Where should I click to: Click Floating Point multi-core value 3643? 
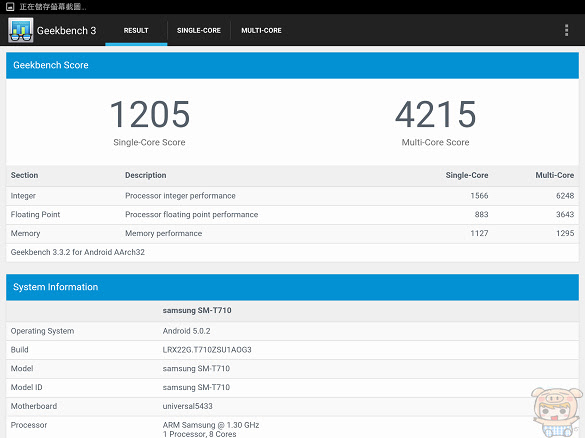565,215
